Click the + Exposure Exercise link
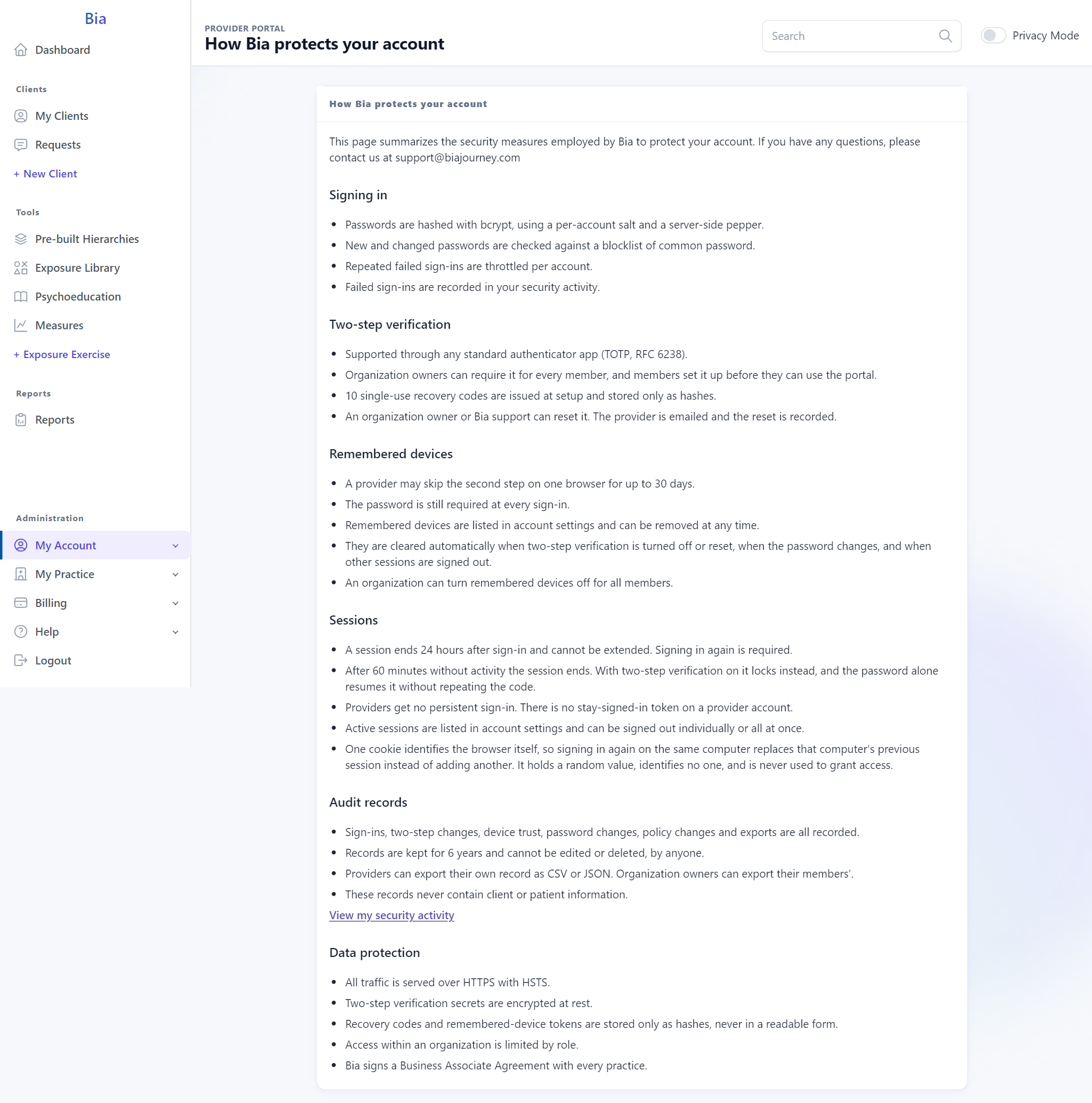 click(x=62, y=354)
